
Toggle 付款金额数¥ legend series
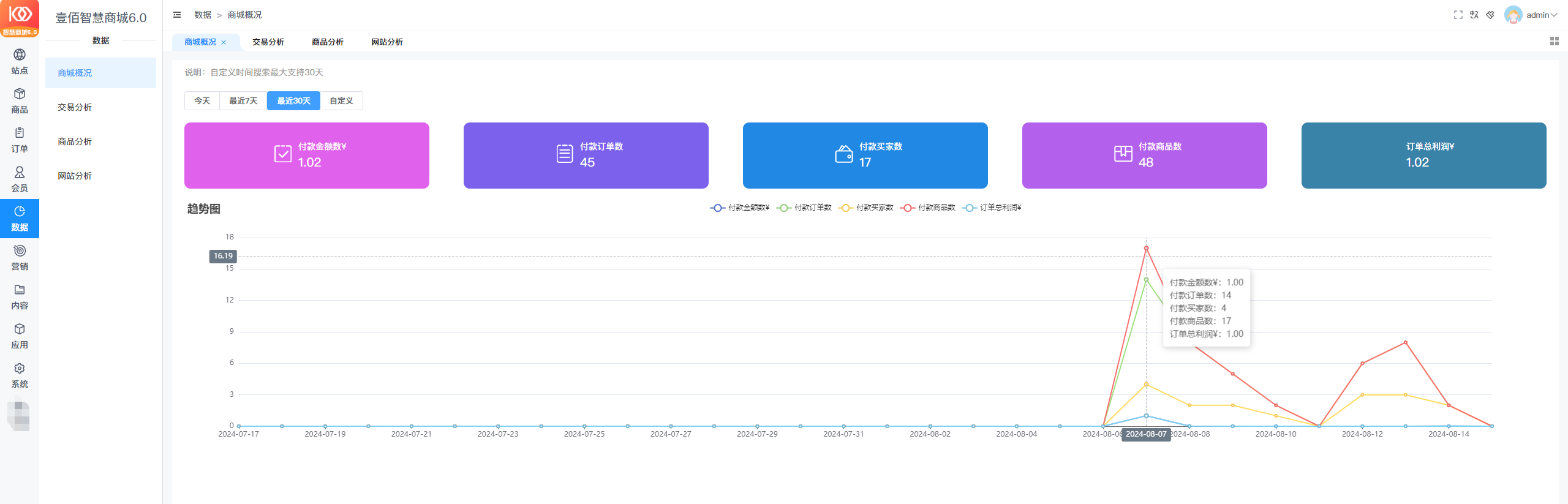pyautogui.click(x=740, y=208)
